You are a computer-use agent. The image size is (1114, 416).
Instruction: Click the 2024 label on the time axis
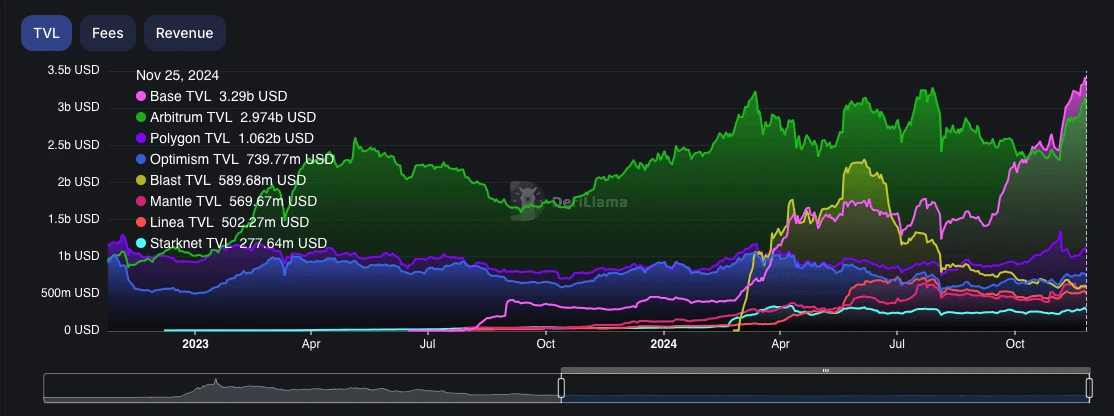[663, 344]
